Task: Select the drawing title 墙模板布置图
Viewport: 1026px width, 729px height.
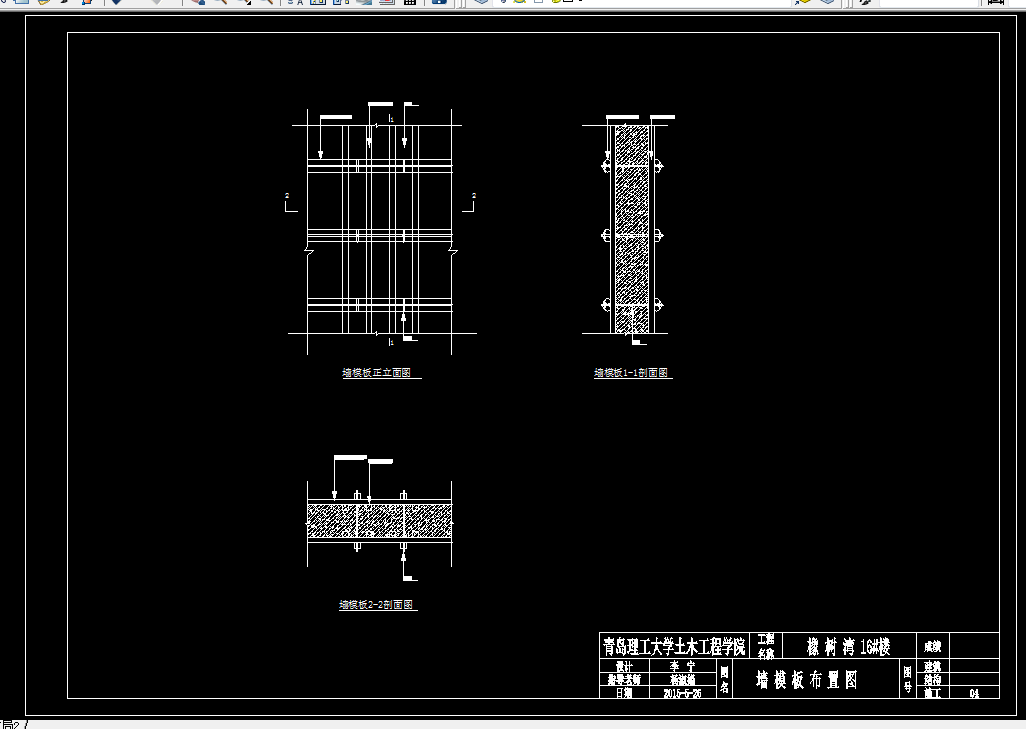Action: 806,680
